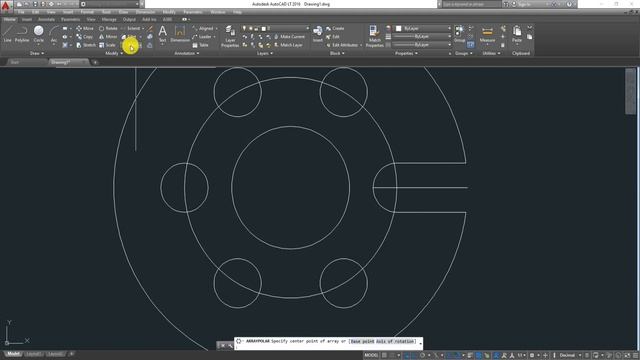
Task: Expand the Utilities panel
Action: coord(491,53)
